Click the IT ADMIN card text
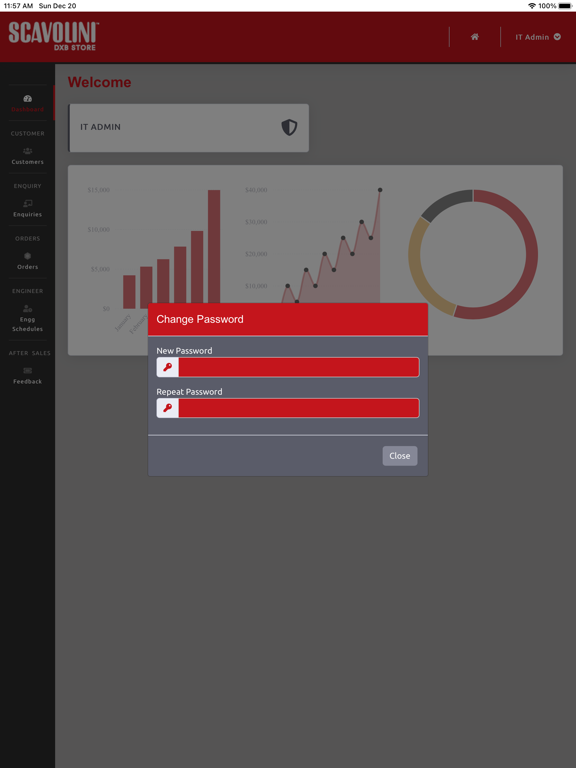576x768 pixels. pos(100,127)
